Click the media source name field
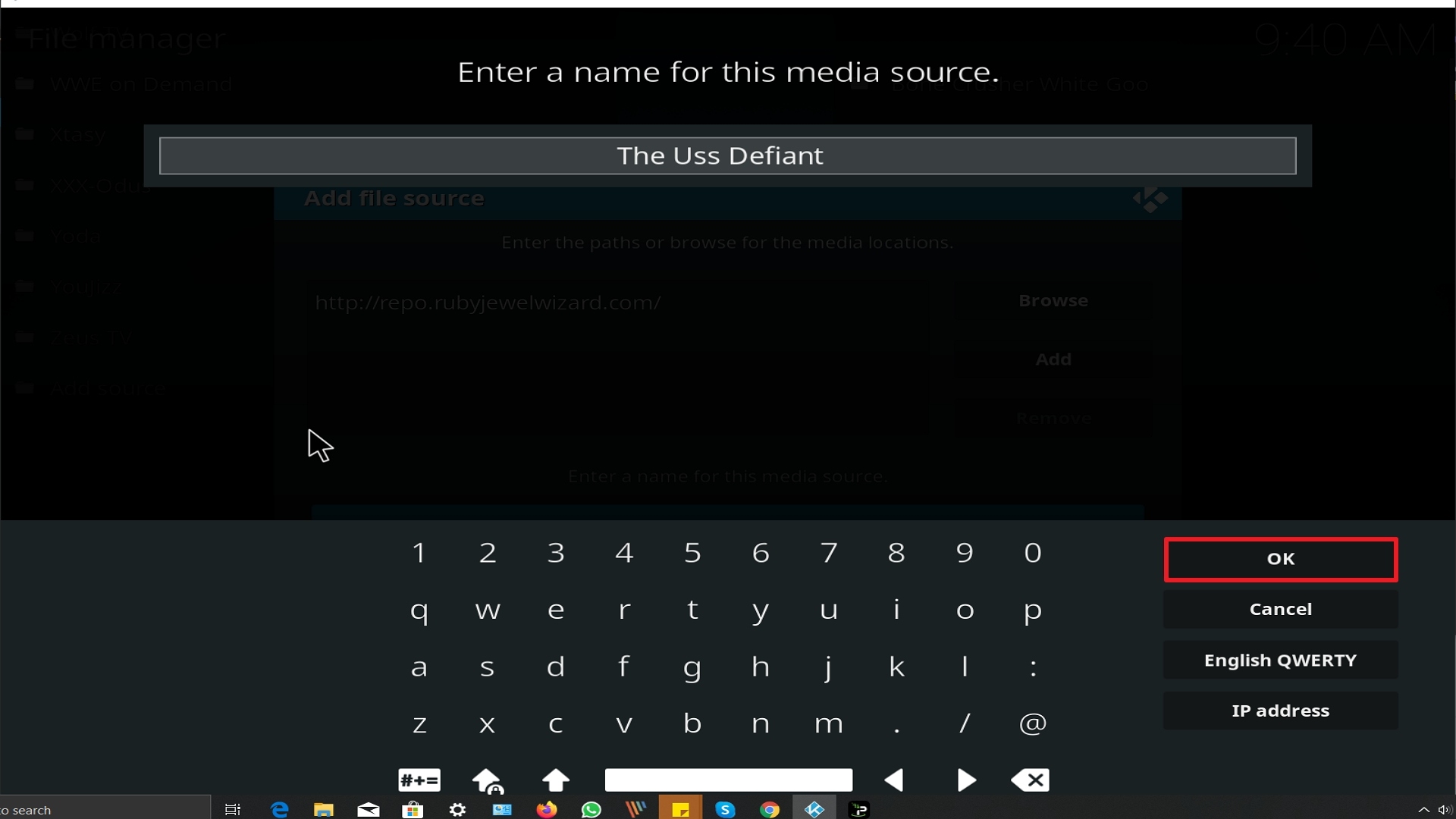1456x819 pixels. (x=728, y=155)
